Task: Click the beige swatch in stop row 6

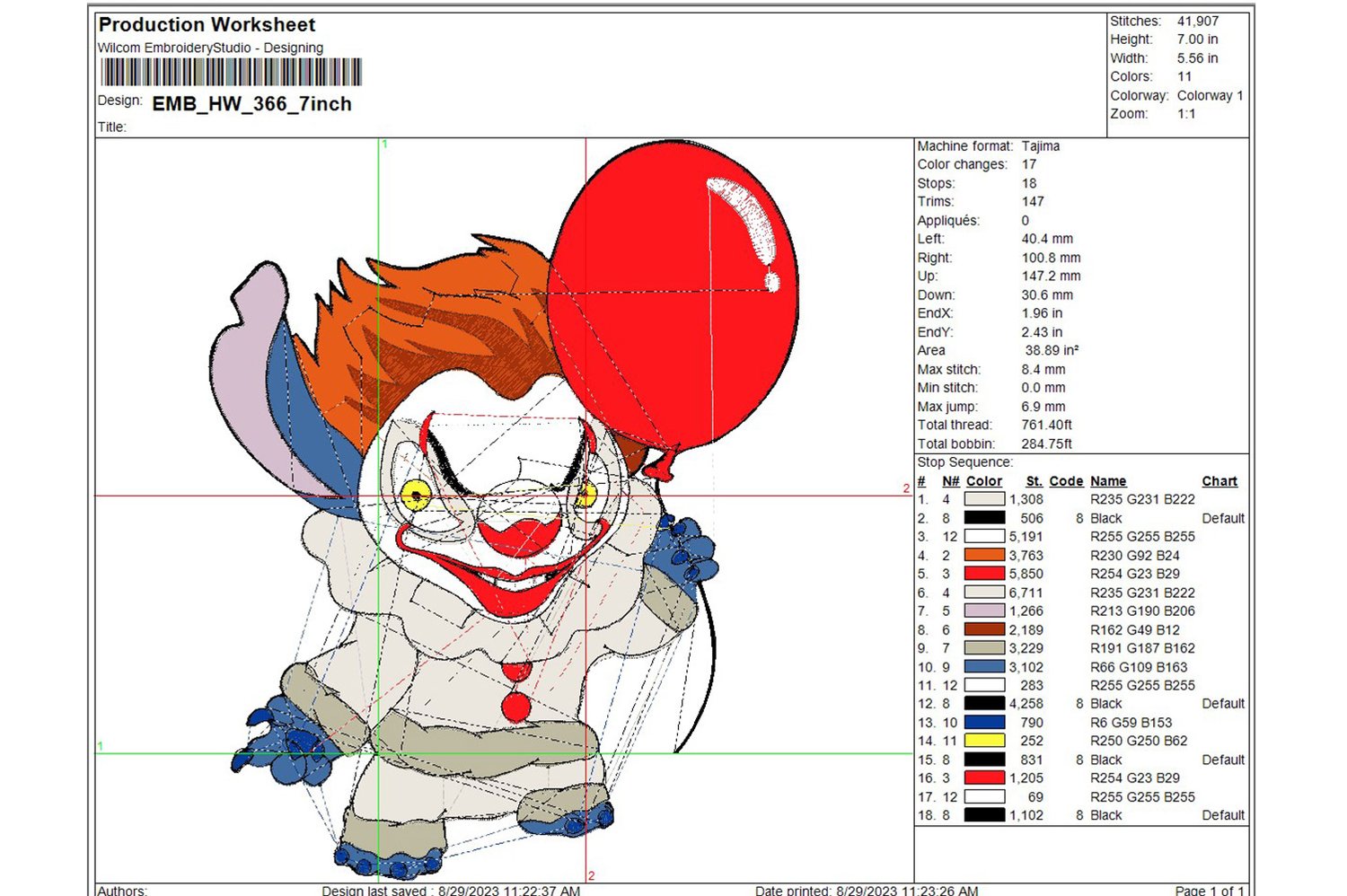Action: [984, 593]
